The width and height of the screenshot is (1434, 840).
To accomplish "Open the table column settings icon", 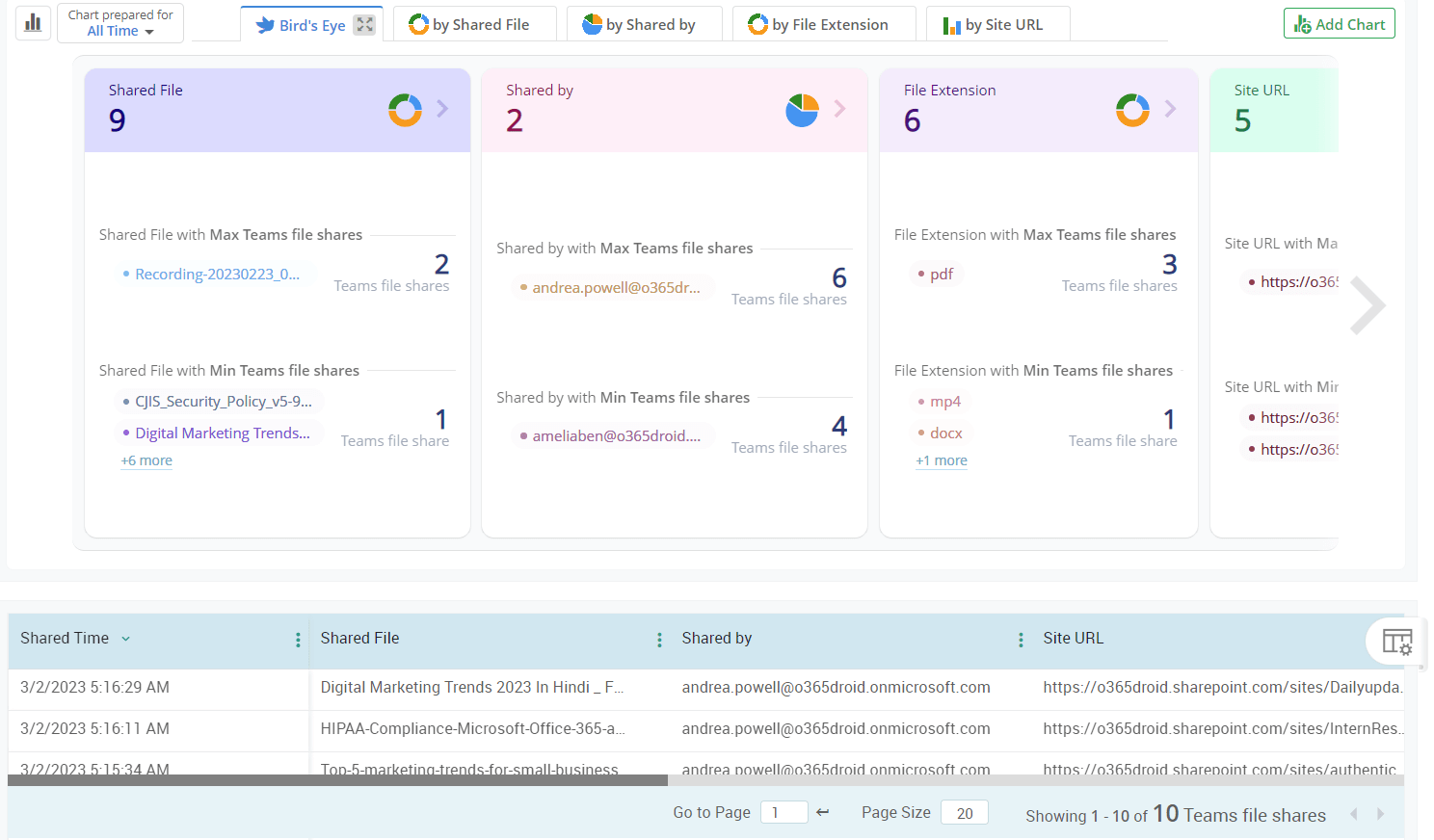I will click(1396, 641).
